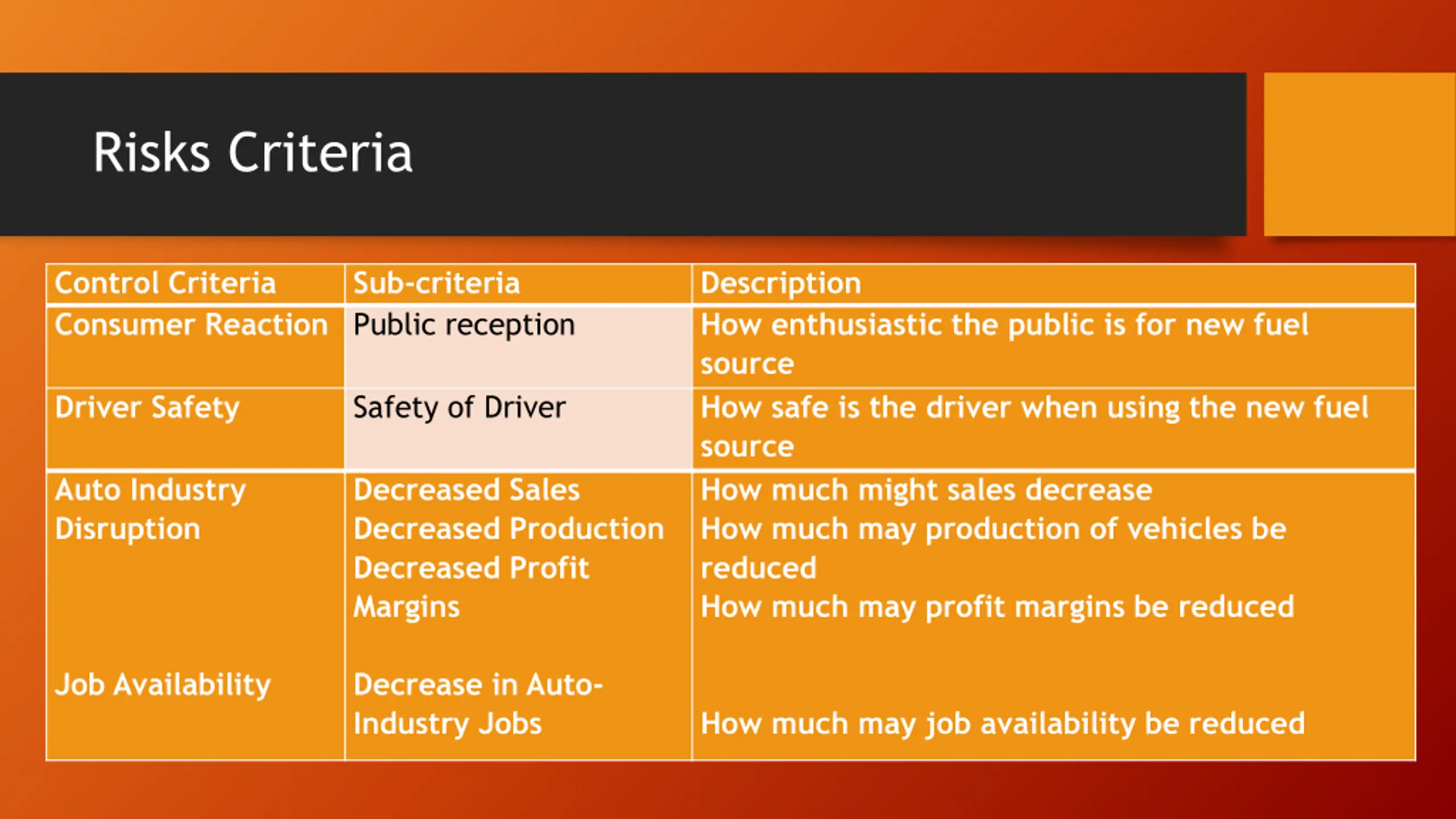Select the Description header cell
Image resolution: width=1456 pixels, height=819 pixels.
tap(1053, 283)
